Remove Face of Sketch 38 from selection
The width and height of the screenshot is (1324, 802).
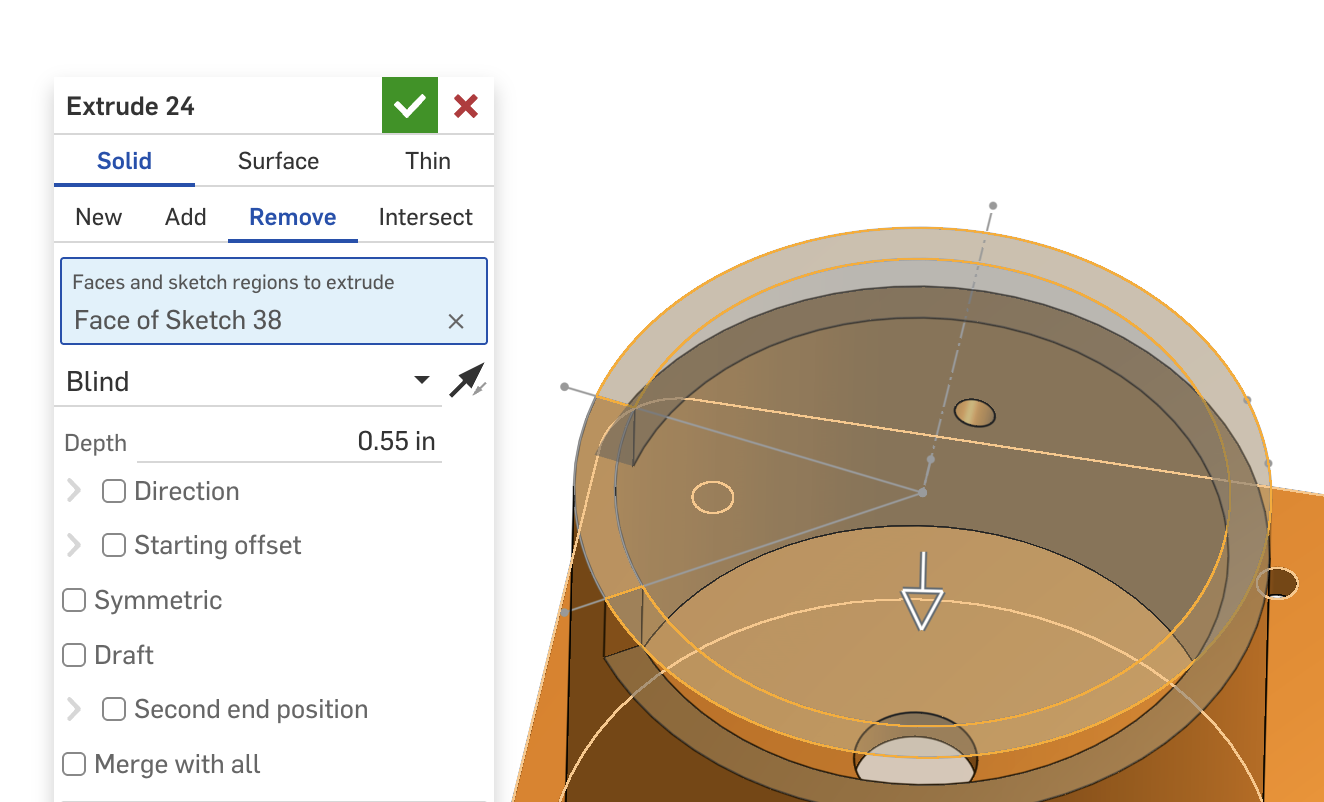pos(456,321)
